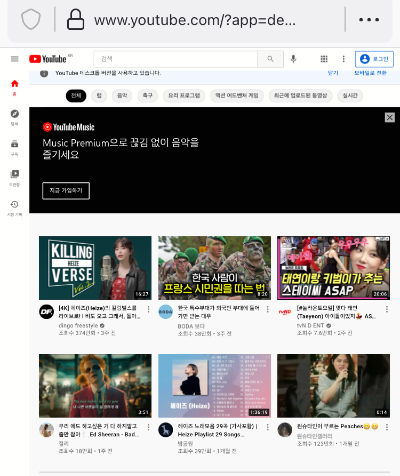
Task: Select the cooking programs filter chip
Action: (184, 96)
